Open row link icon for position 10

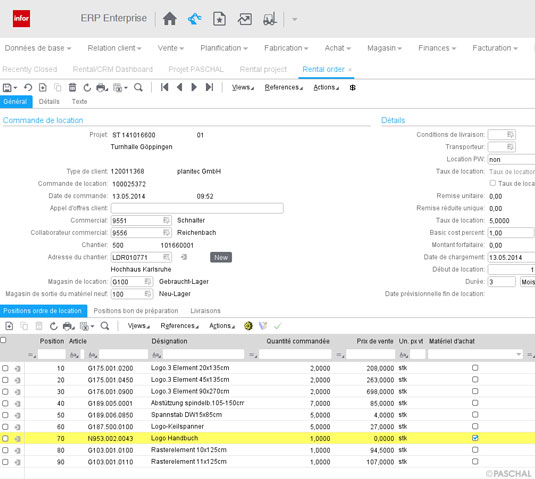(17, 368)
